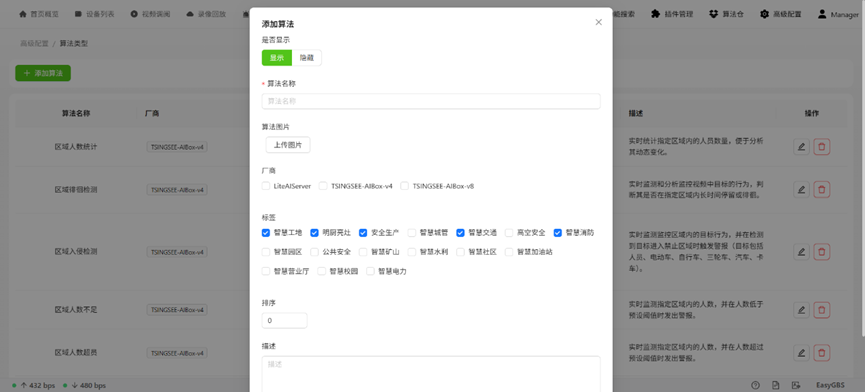
Task: Select the 显示 display option
Action: 277,58
